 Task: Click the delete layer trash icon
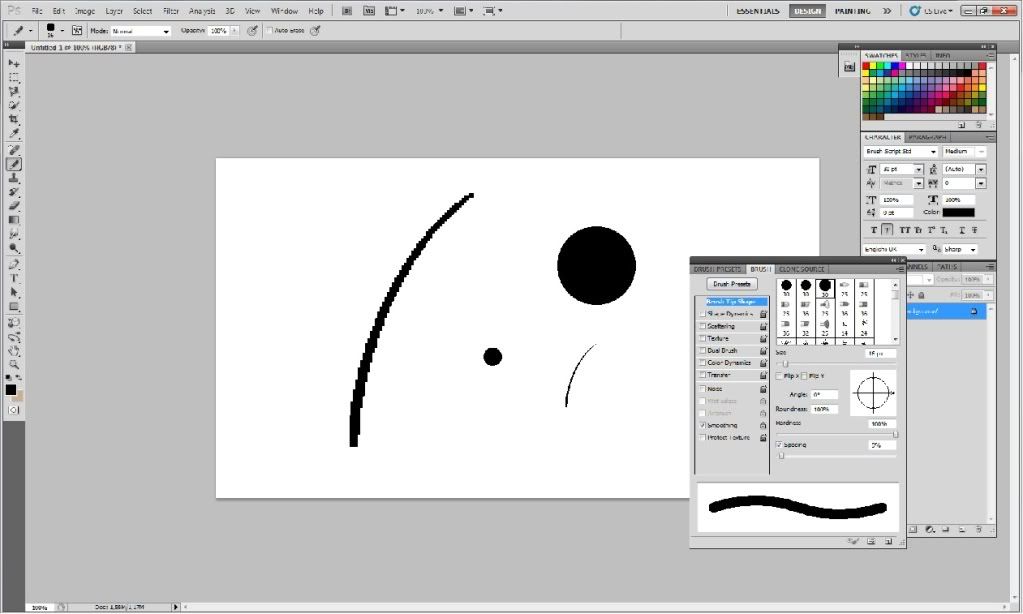click(979, 529)
